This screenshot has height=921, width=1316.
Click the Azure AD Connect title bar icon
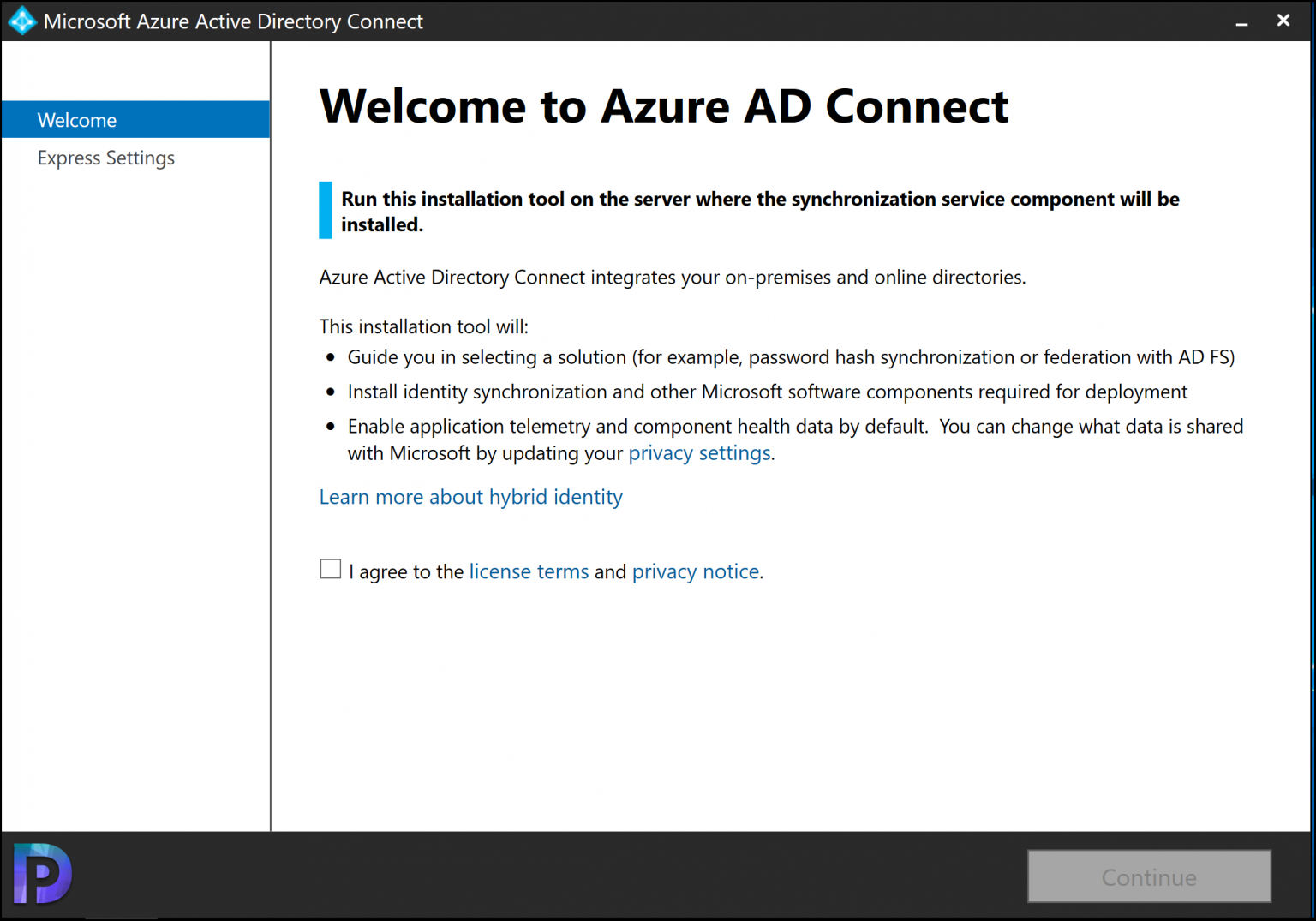[22, 21]
